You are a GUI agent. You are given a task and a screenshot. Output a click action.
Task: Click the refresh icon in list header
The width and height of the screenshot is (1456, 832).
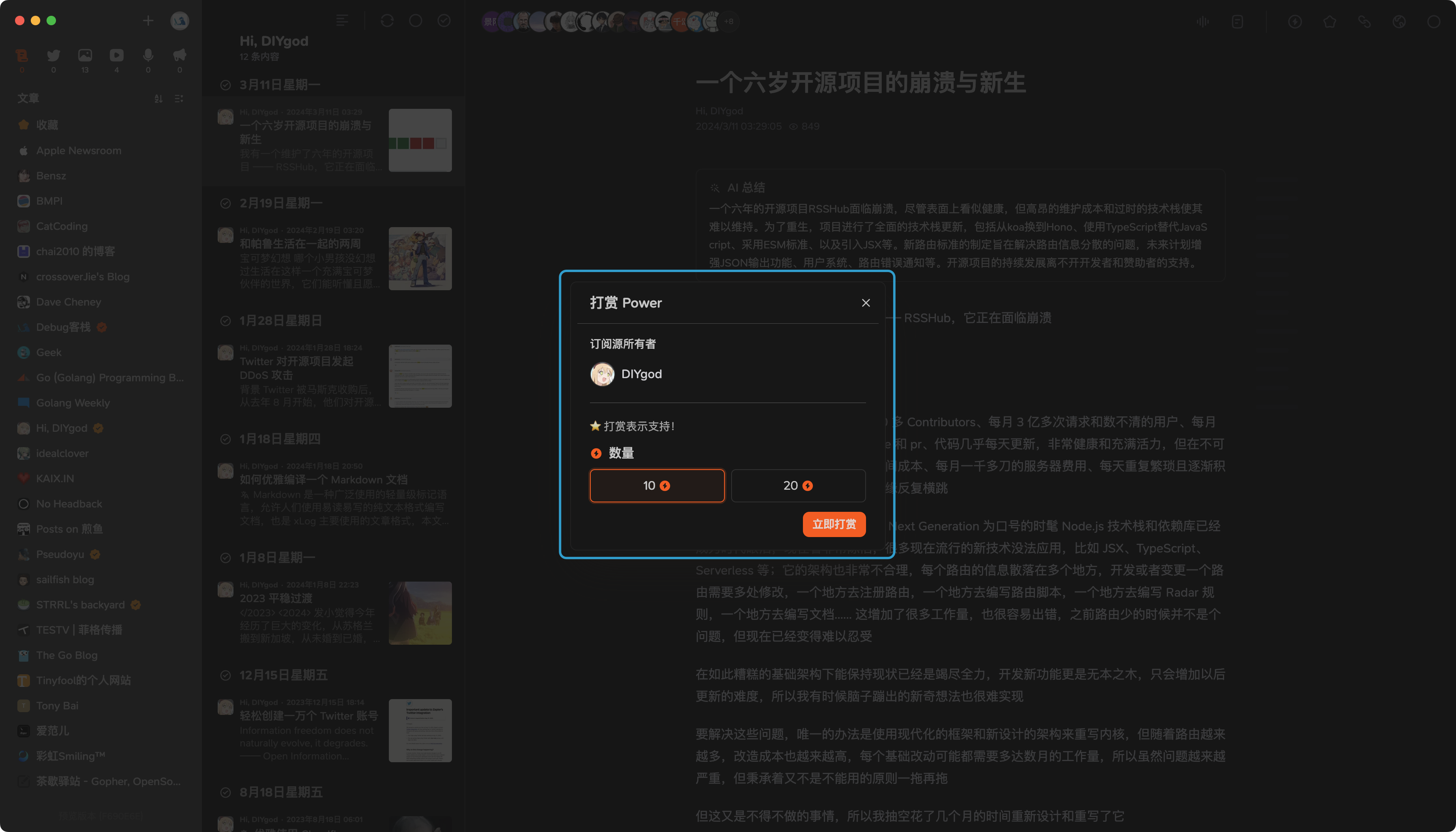[387, 21]
